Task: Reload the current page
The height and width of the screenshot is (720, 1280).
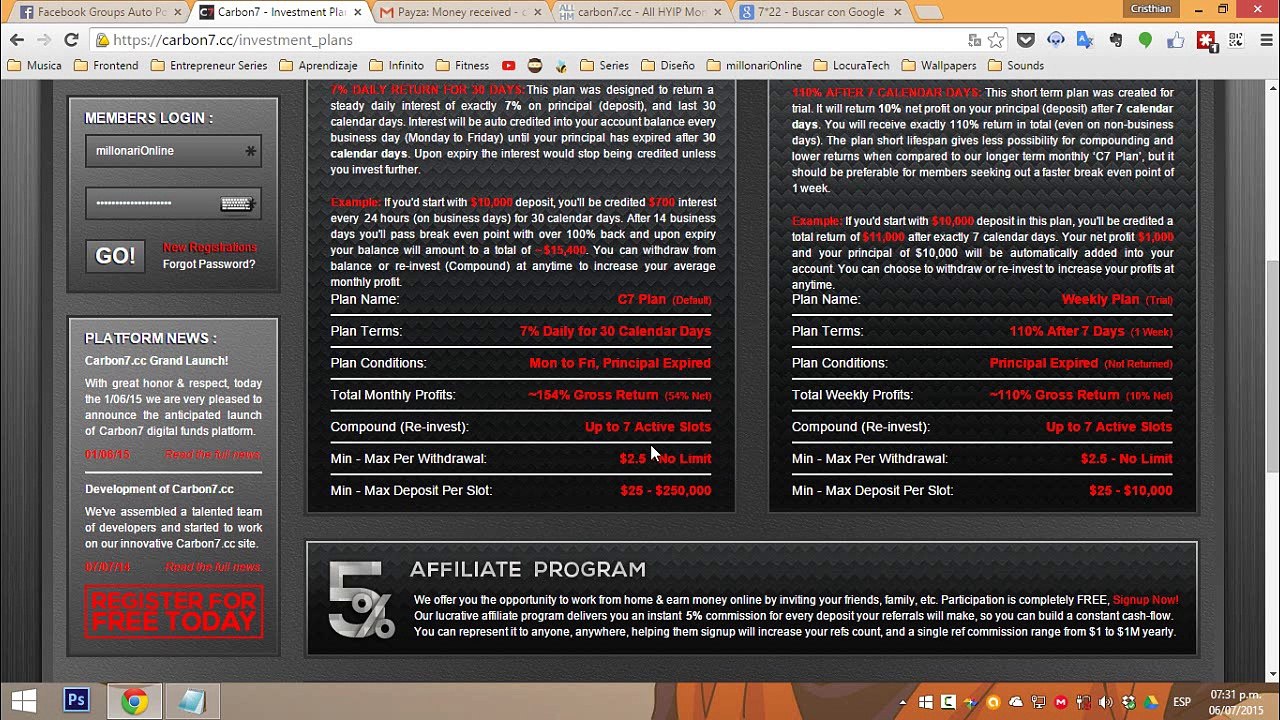Action: click(71, 40)
